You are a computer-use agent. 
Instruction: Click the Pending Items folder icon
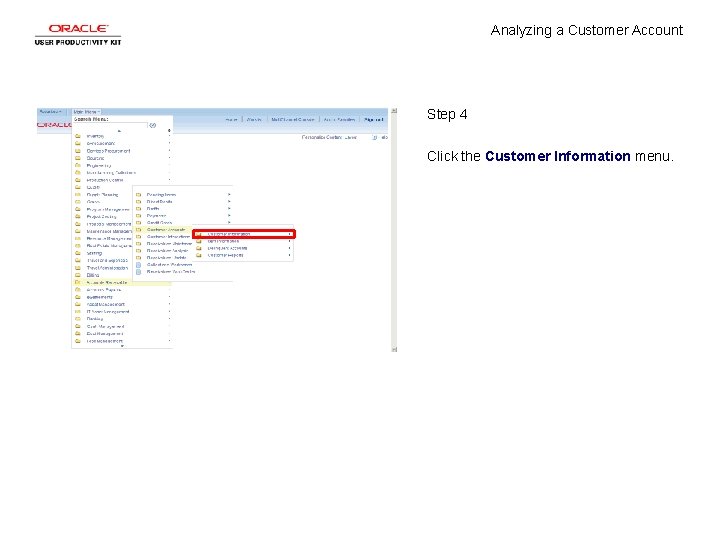point(139,195)
